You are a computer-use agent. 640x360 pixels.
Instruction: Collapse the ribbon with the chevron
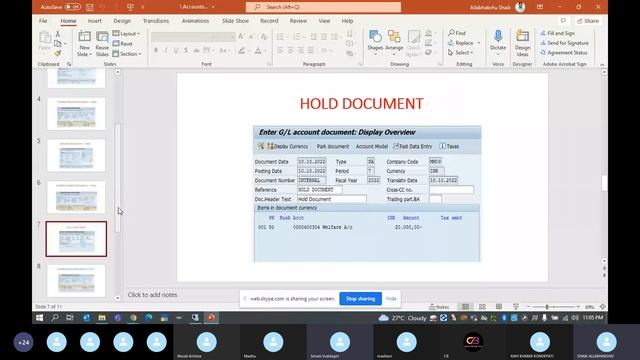[x=602, y=64]
